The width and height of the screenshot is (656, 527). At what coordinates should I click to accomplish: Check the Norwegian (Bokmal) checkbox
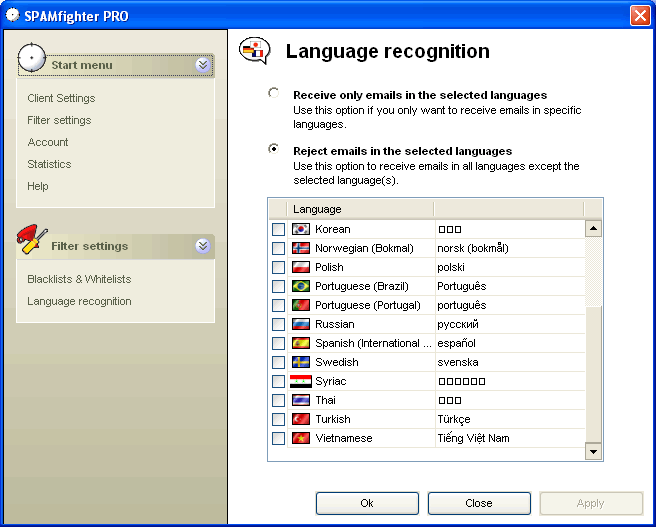[x=279, y=248]
